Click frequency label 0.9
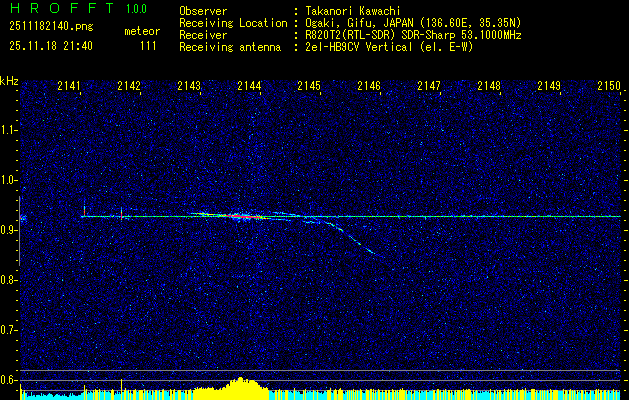629x400 pixels. pos(8,230)
